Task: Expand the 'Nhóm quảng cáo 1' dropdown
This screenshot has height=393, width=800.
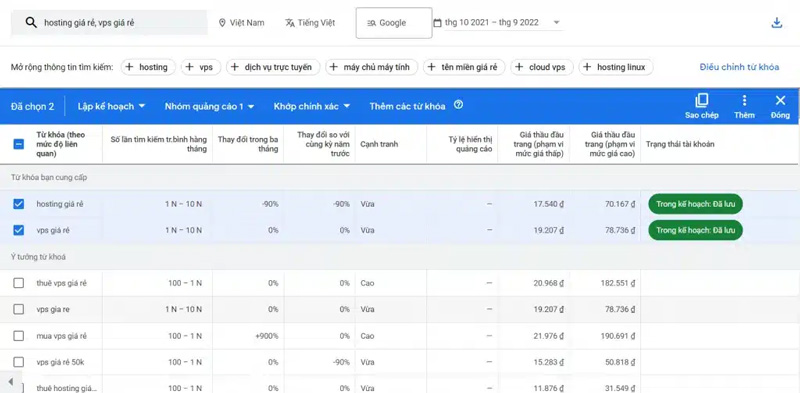Action: coord(209,106)
